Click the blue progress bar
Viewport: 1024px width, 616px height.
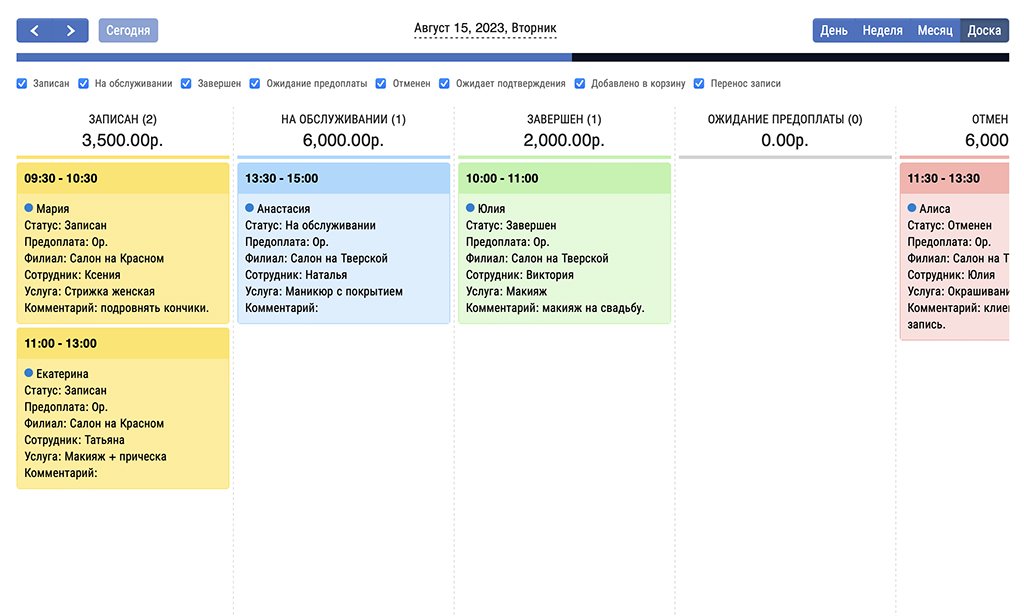[294, 58]
